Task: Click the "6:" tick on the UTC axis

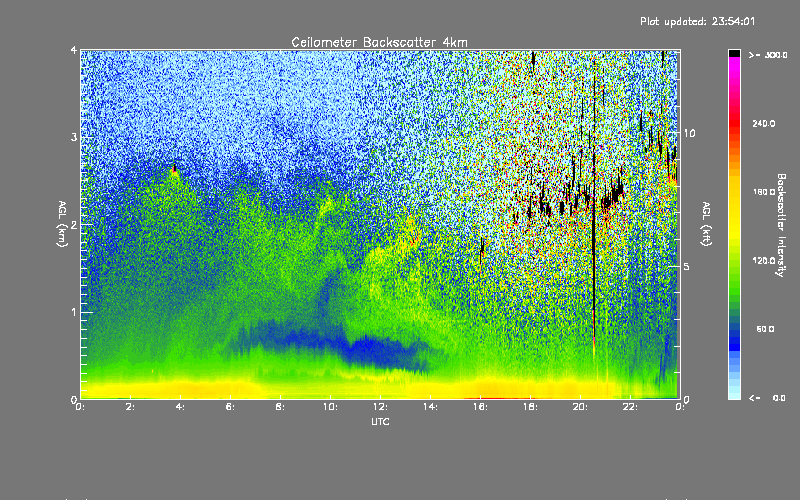Action: point(230,407)
